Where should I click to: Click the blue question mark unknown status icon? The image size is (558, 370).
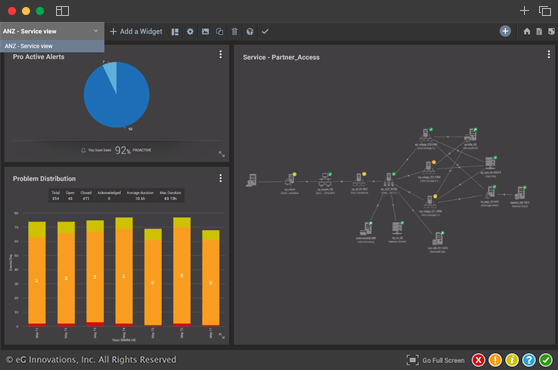click(x=529, y=360)
